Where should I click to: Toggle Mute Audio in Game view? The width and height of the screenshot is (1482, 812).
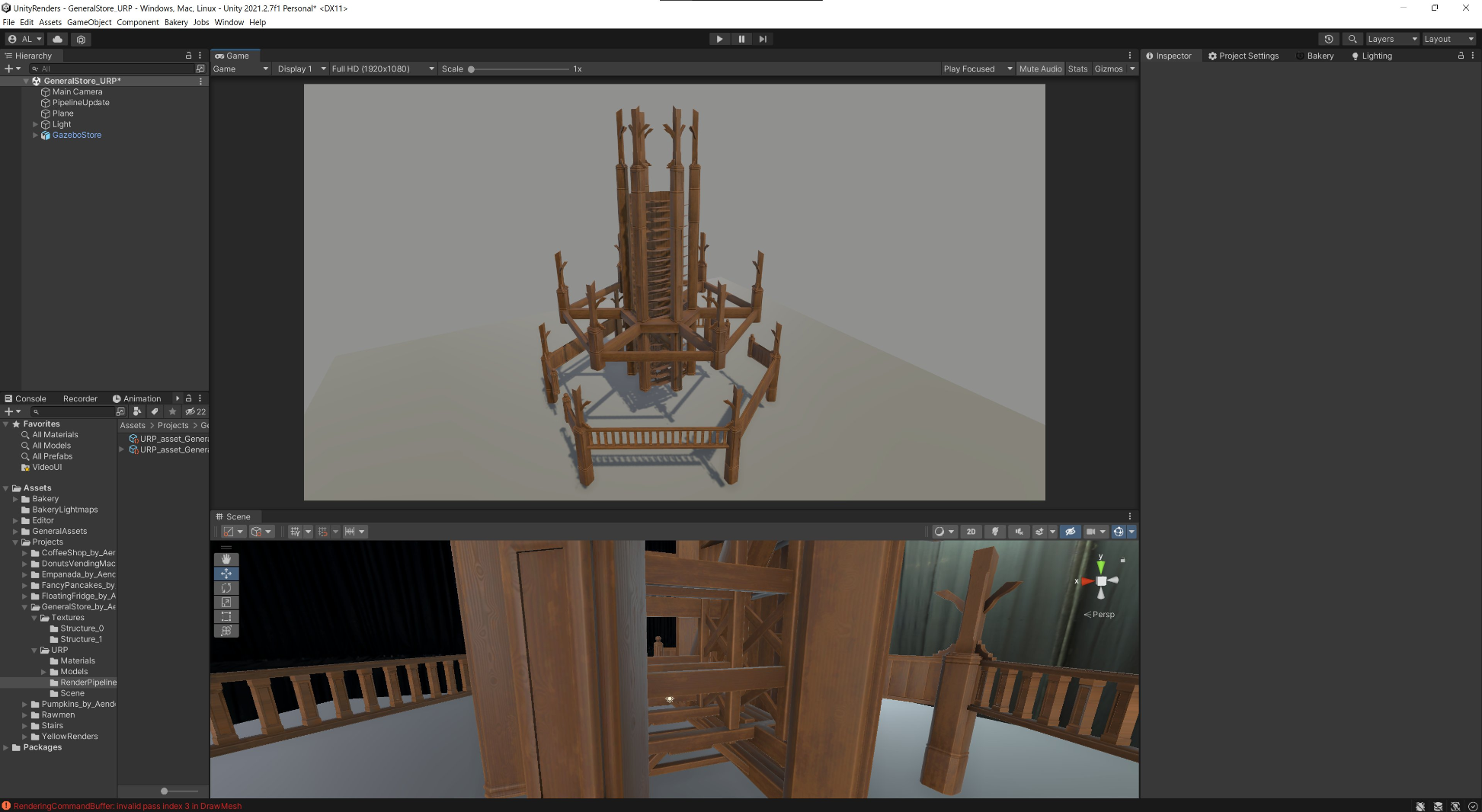tap(1040, 69)
